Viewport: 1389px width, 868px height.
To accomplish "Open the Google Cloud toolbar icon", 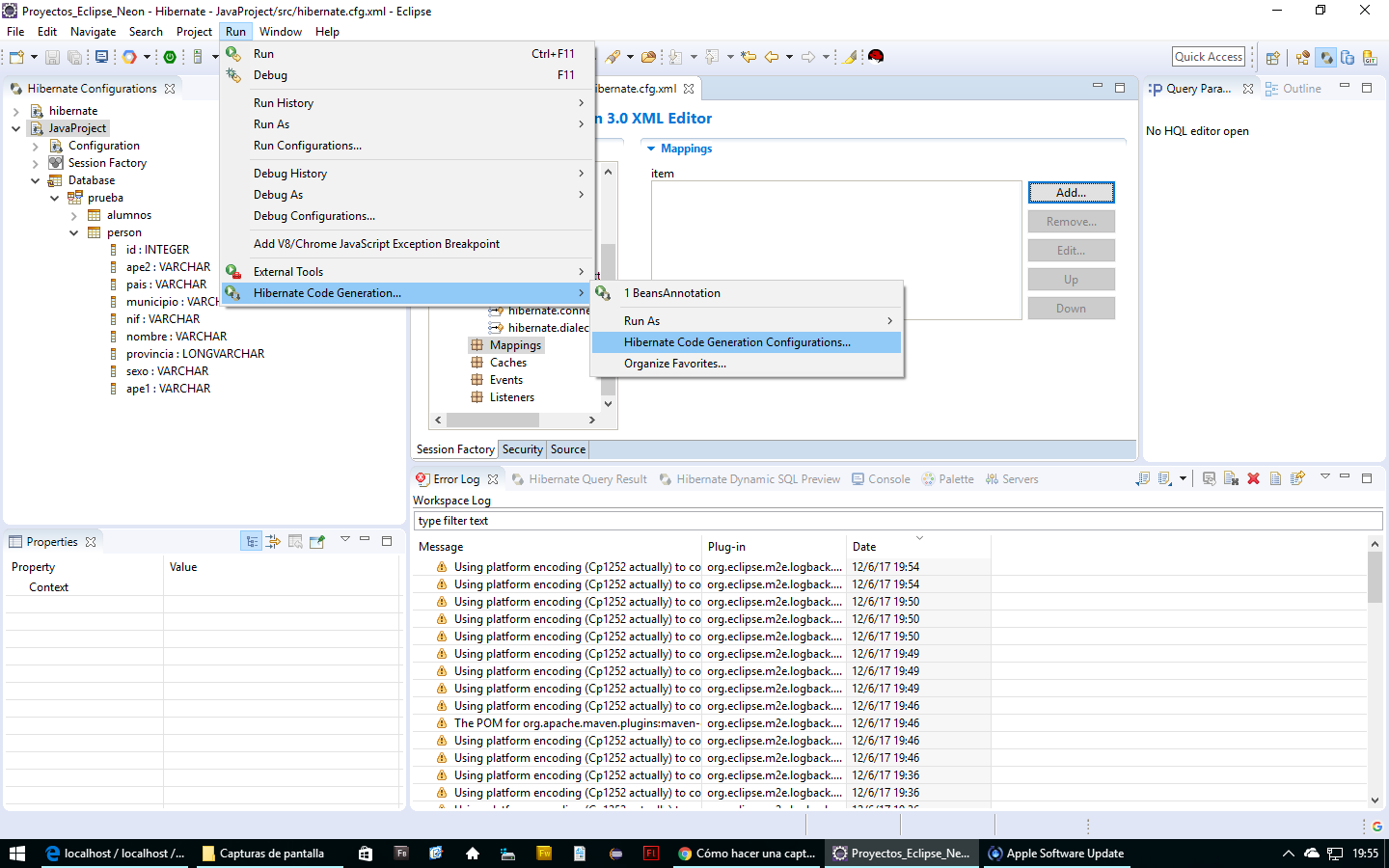I will tap(129, 57).
